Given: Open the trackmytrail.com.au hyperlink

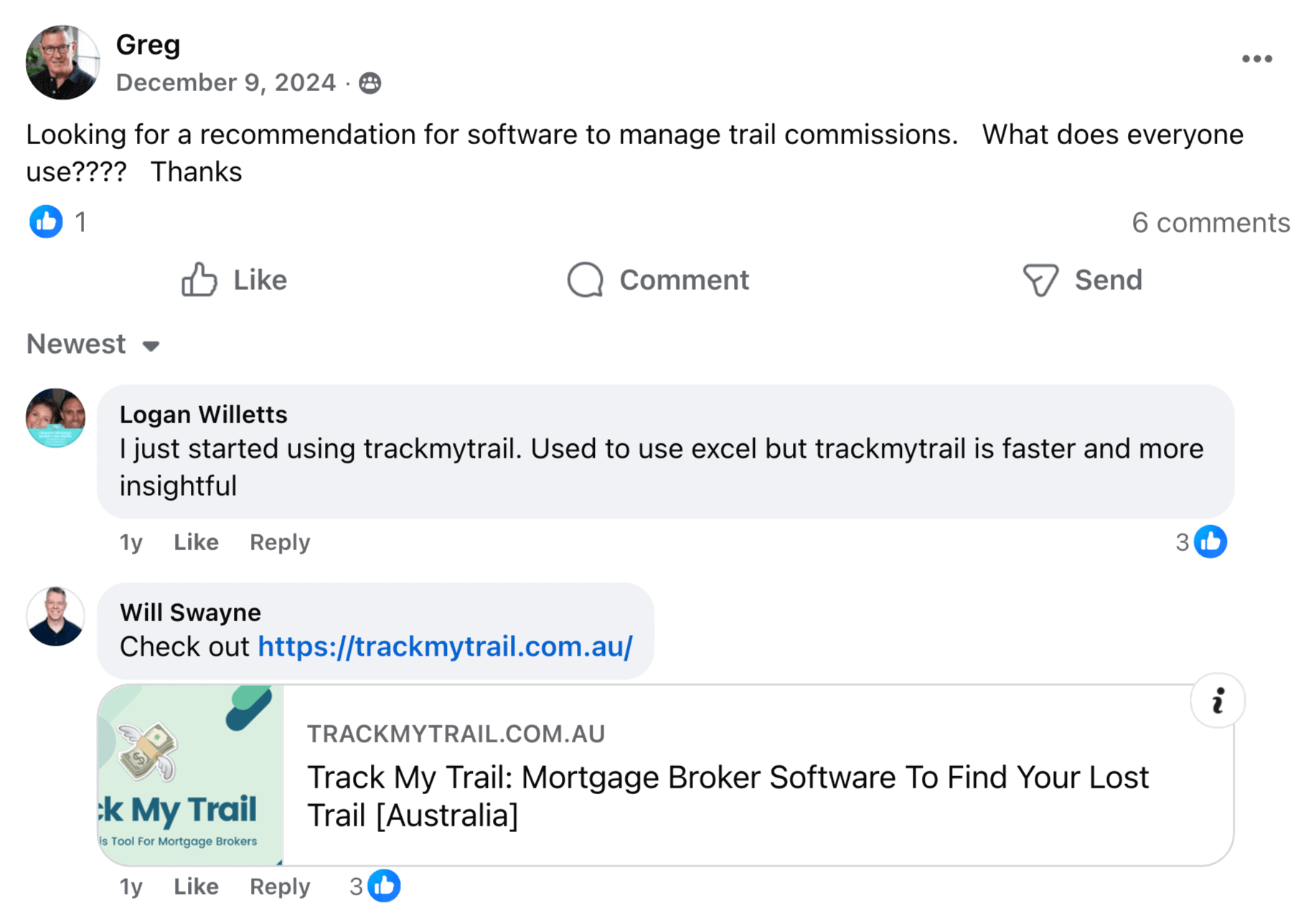Looking at the screenshot, I should pos(445,646).
